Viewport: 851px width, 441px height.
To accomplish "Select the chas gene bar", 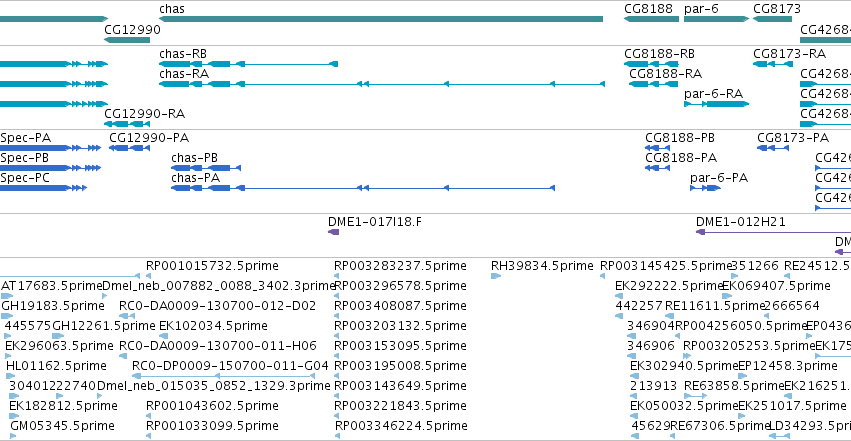I will tap(380, 19).
